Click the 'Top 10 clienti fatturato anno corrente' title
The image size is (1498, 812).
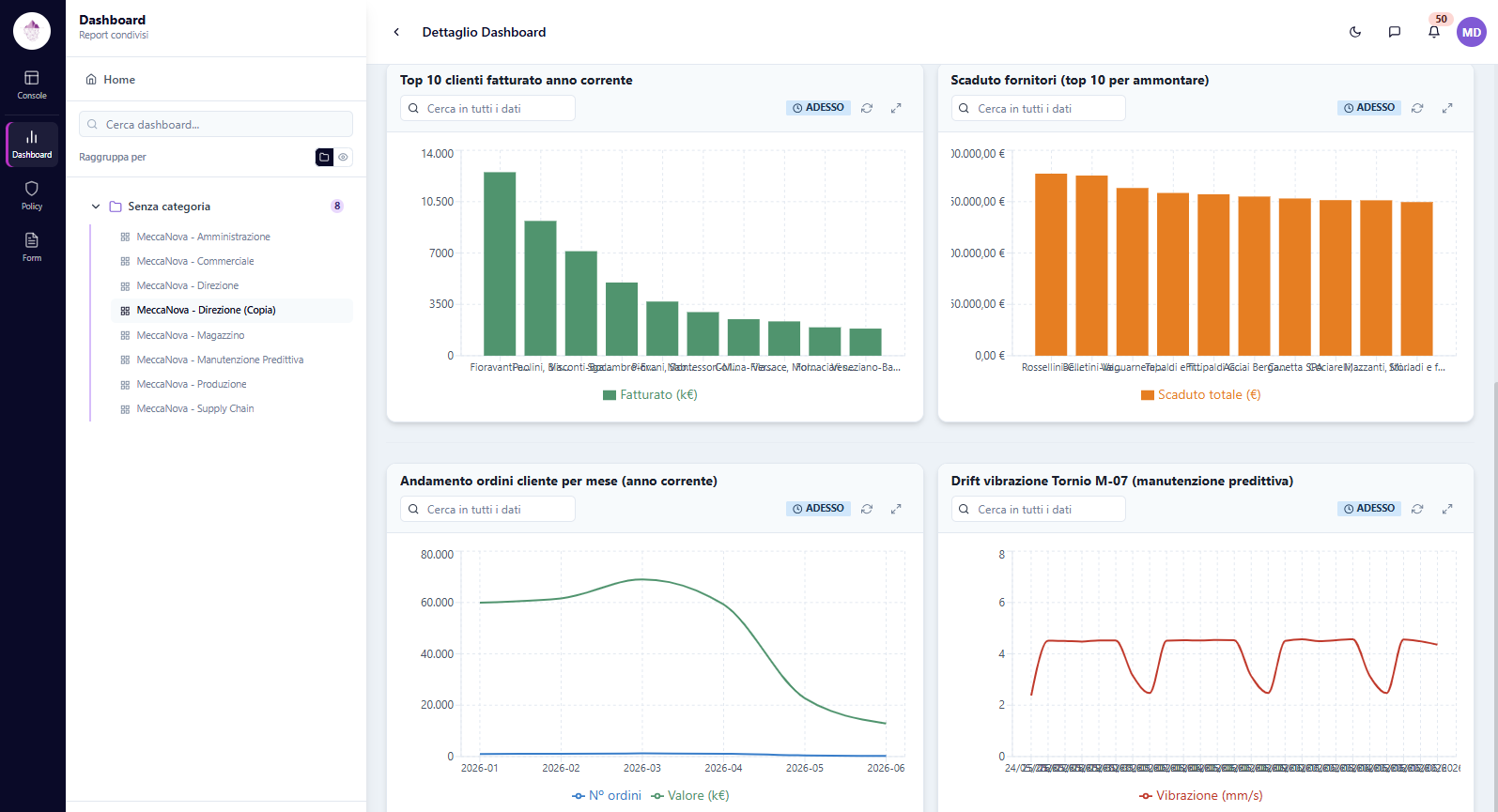[x=517, y=80]
